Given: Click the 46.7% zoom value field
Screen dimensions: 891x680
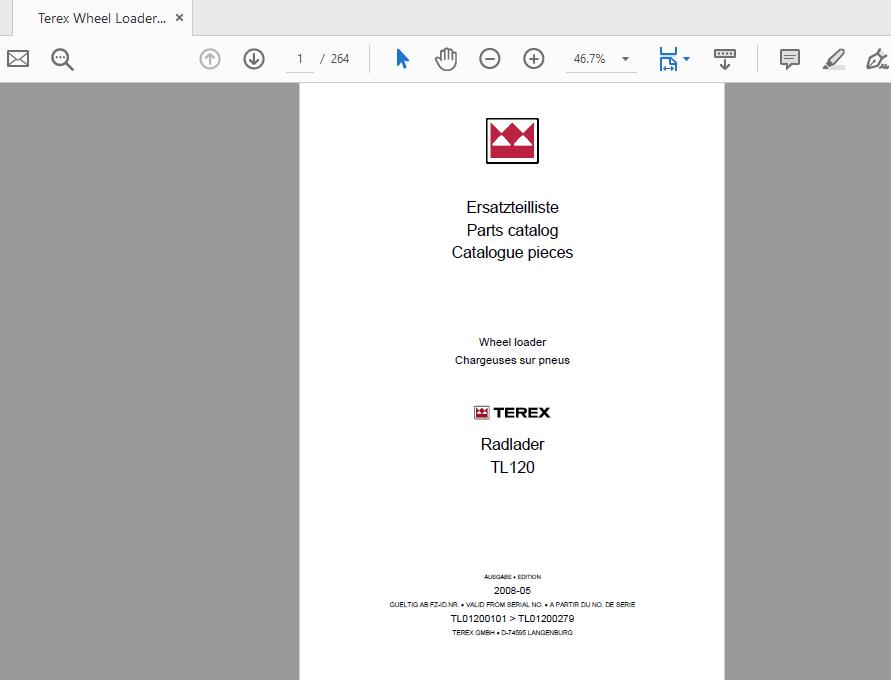Looking at the screenshot, I should point(590,59).
